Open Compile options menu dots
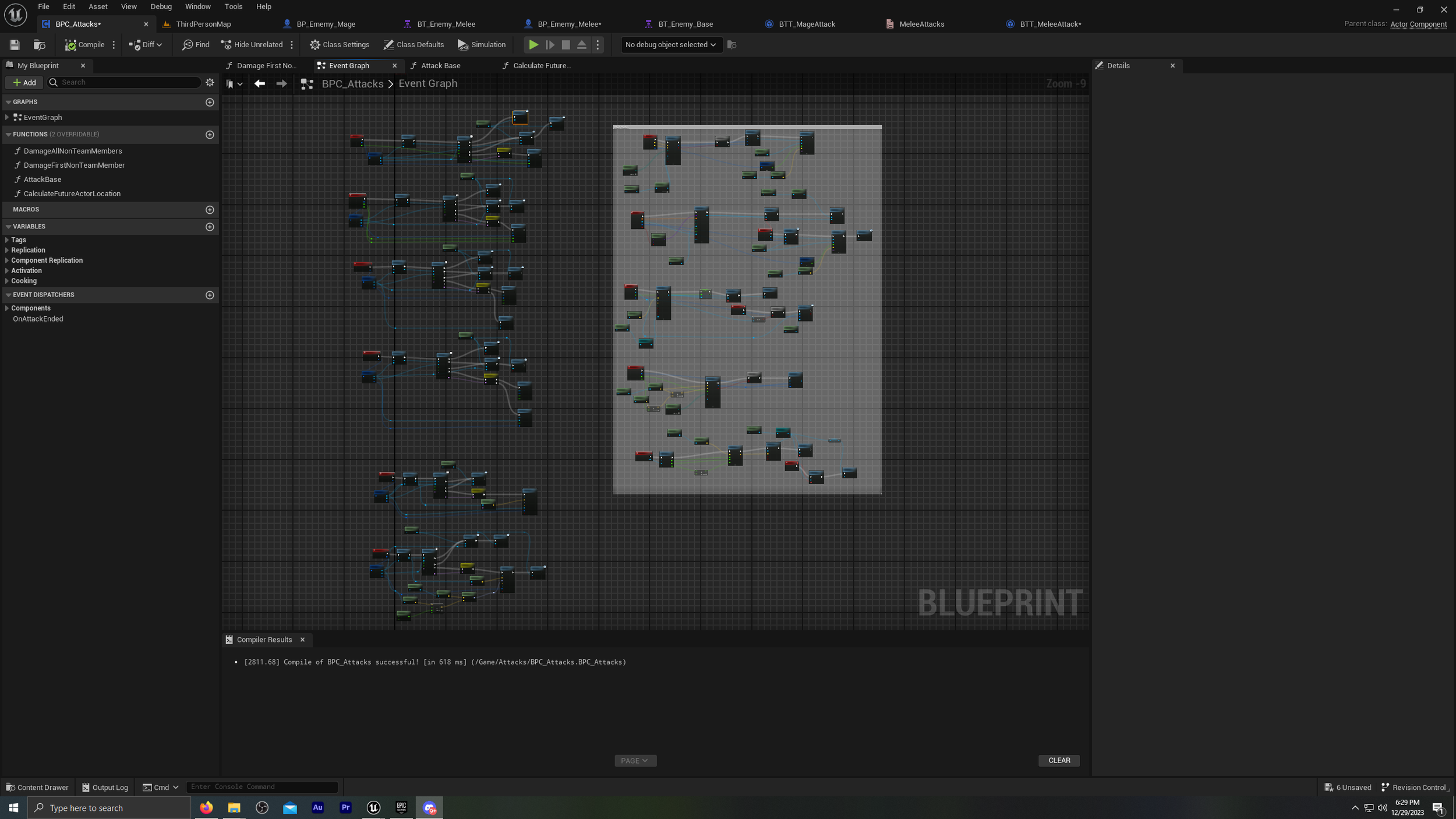The image size is (1456, 819). (114, 45)
